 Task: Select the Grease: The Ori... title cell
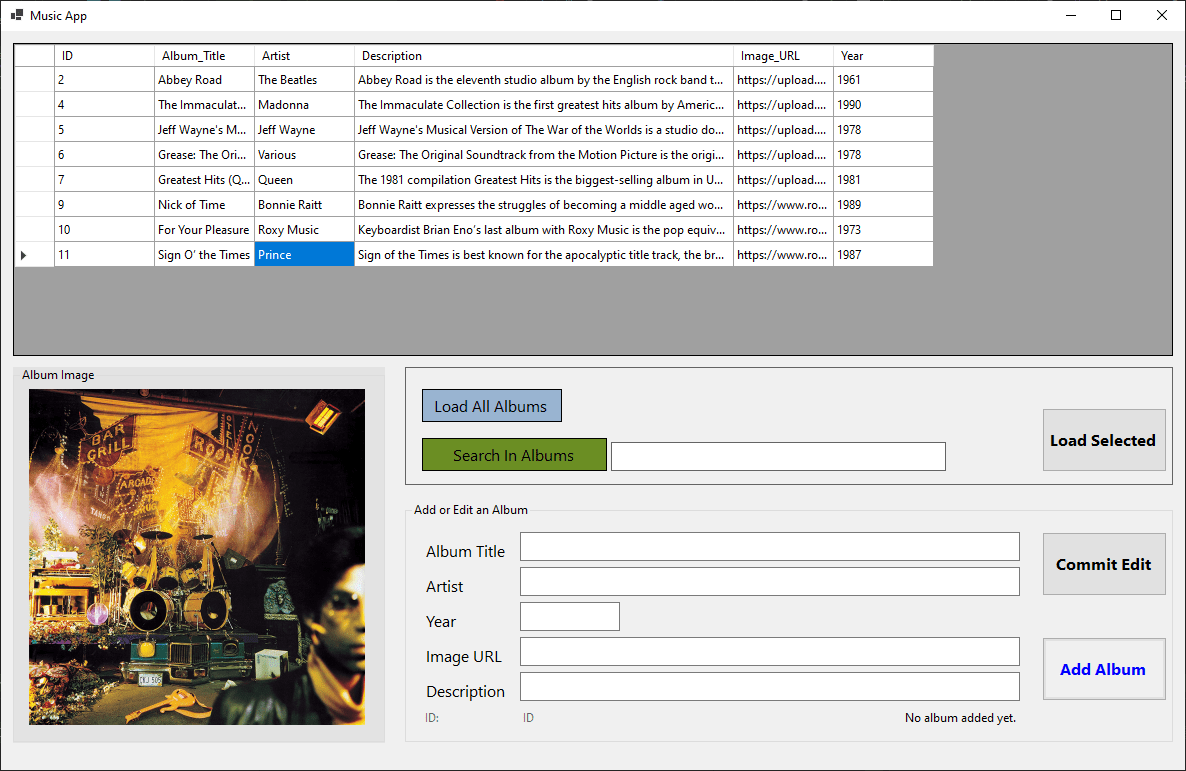click(x=204, y=154)
